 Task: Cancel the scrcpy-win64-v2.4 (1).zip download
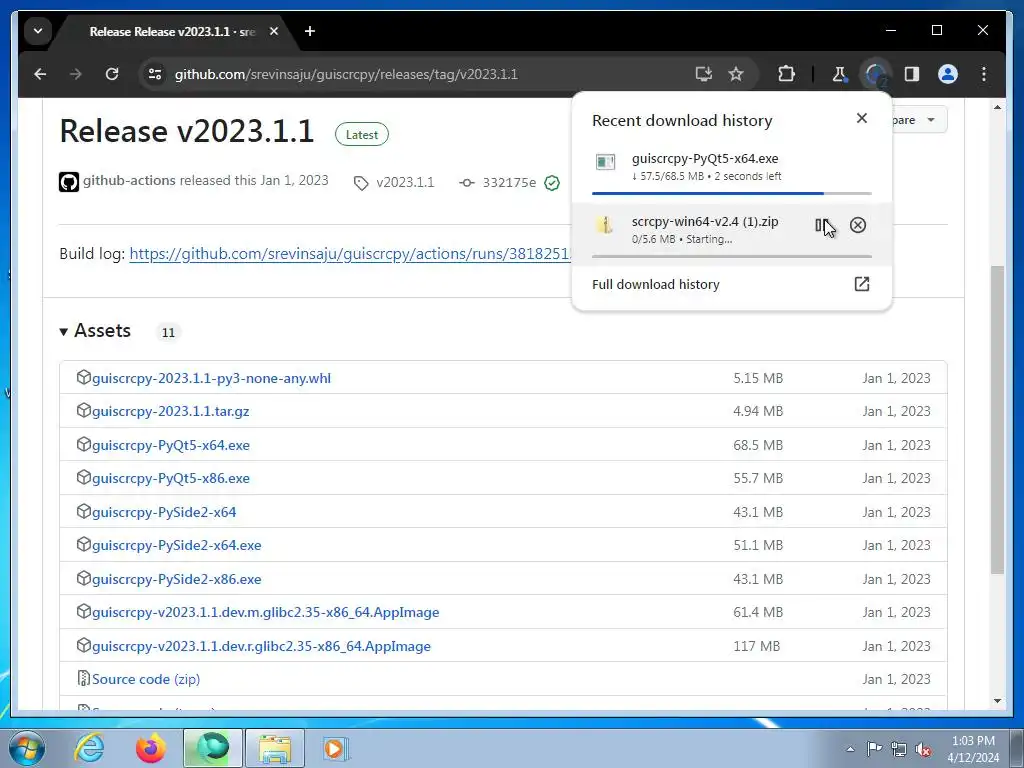857,225
